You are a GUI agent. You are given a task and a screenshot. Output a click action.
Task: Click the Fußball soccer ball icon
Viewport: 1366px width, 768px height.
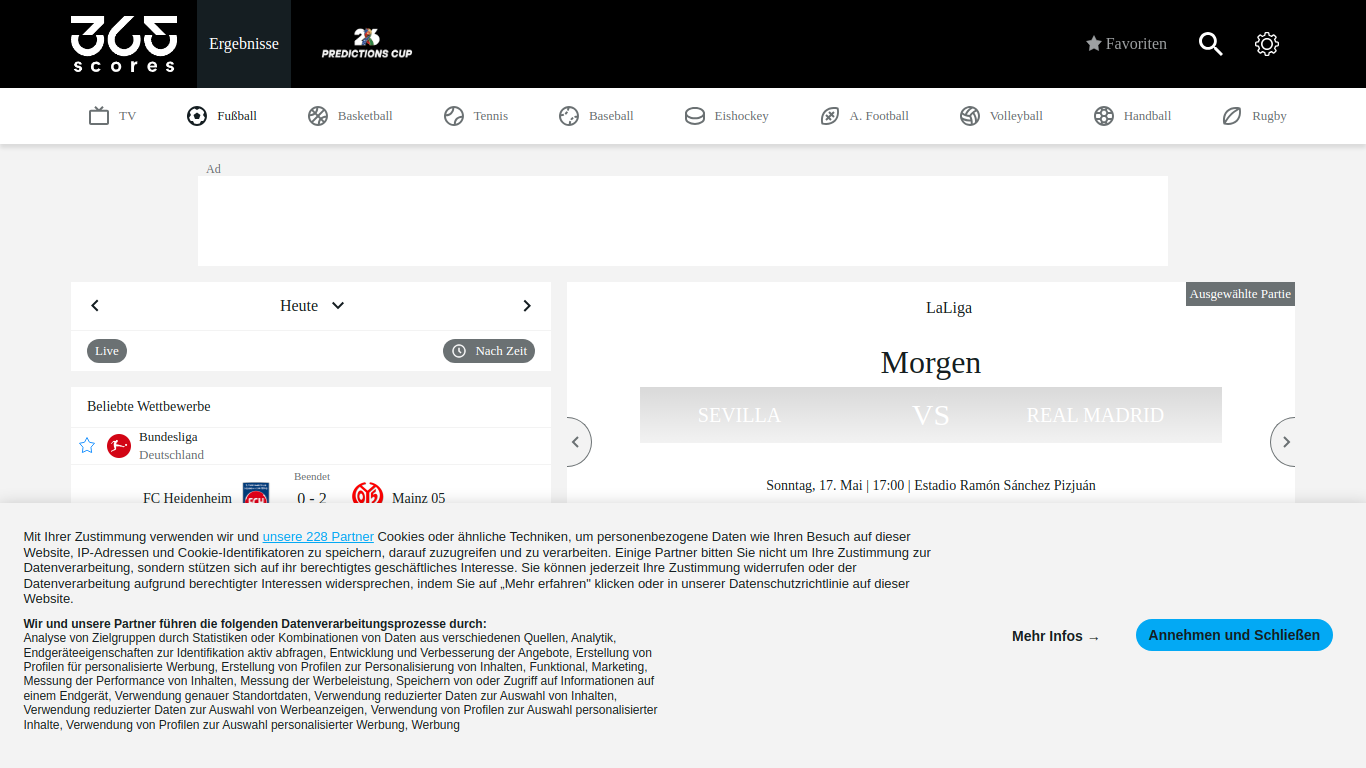[x=197, y=116]
